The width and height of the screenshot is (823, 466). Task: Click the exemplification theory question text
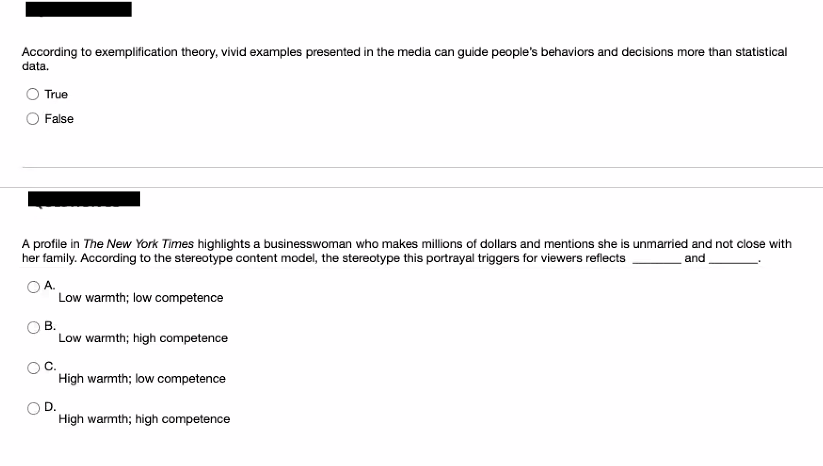pos(404,59)
